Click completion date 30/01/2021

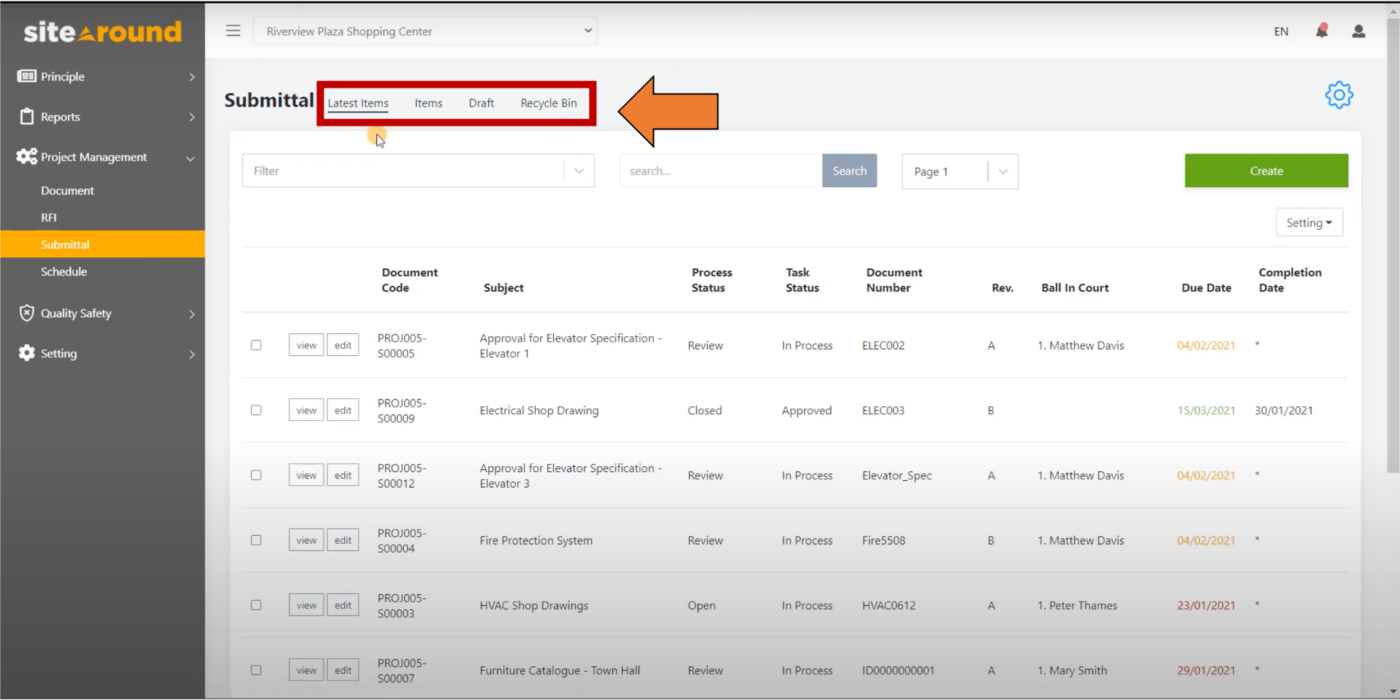click(1284, 411)
